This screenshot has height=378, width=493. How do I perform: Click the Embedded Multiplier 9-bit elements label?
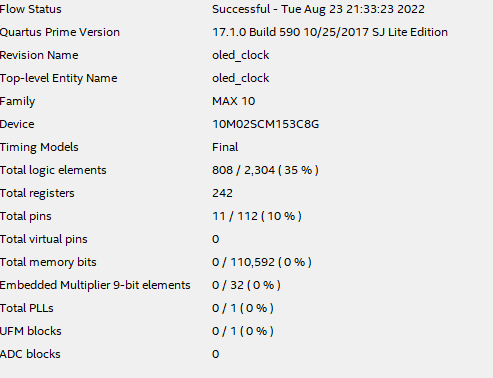tap(95, 285)
